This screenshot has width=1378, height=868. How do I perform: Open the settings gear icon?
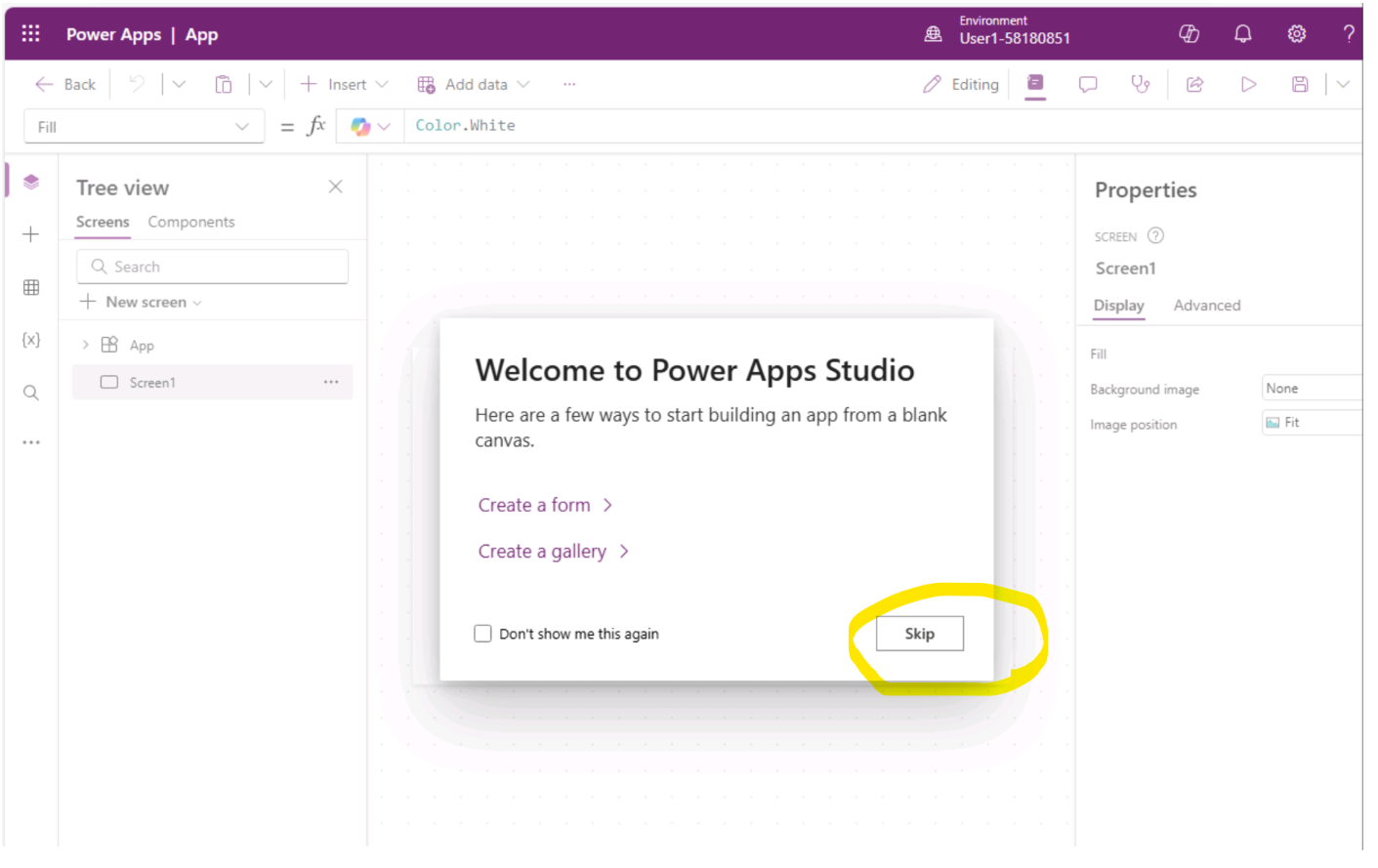point(1296,34)
